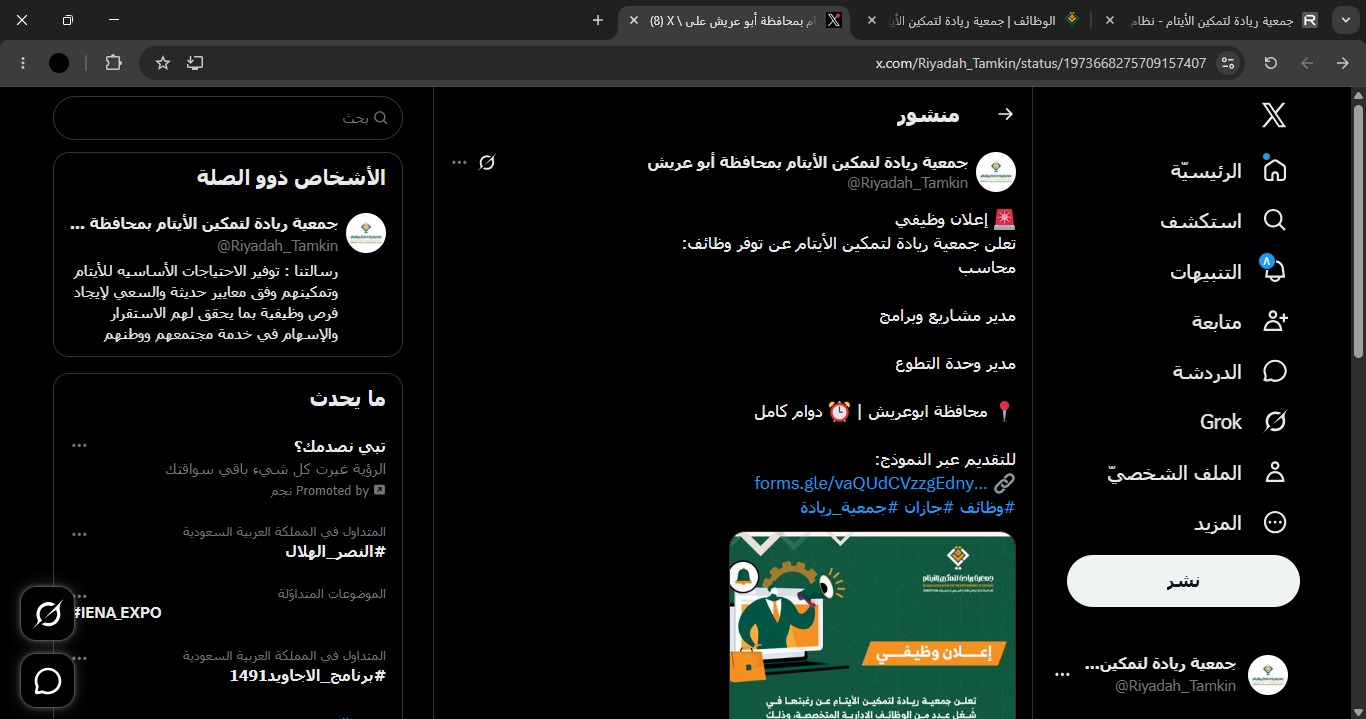This screenshot has height=719, width=1366.
Task: Click the post author's name in the post header
Action: 808,162
